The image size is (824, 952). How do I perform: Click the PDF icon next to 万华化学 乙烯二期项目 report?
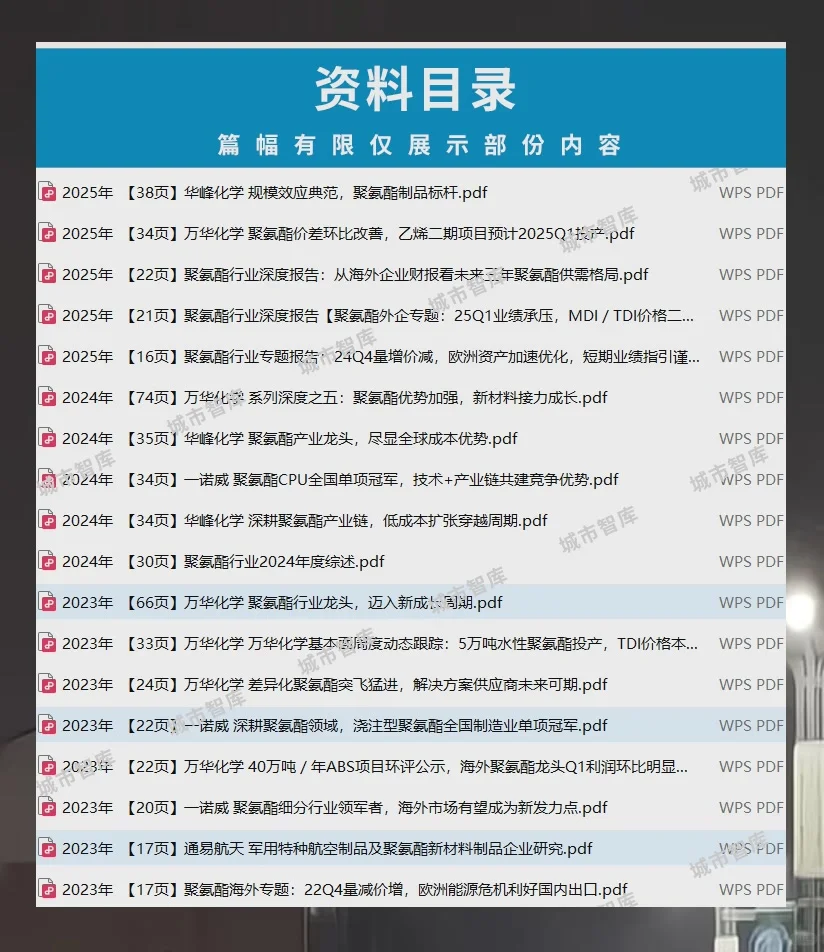pos(47,233)
